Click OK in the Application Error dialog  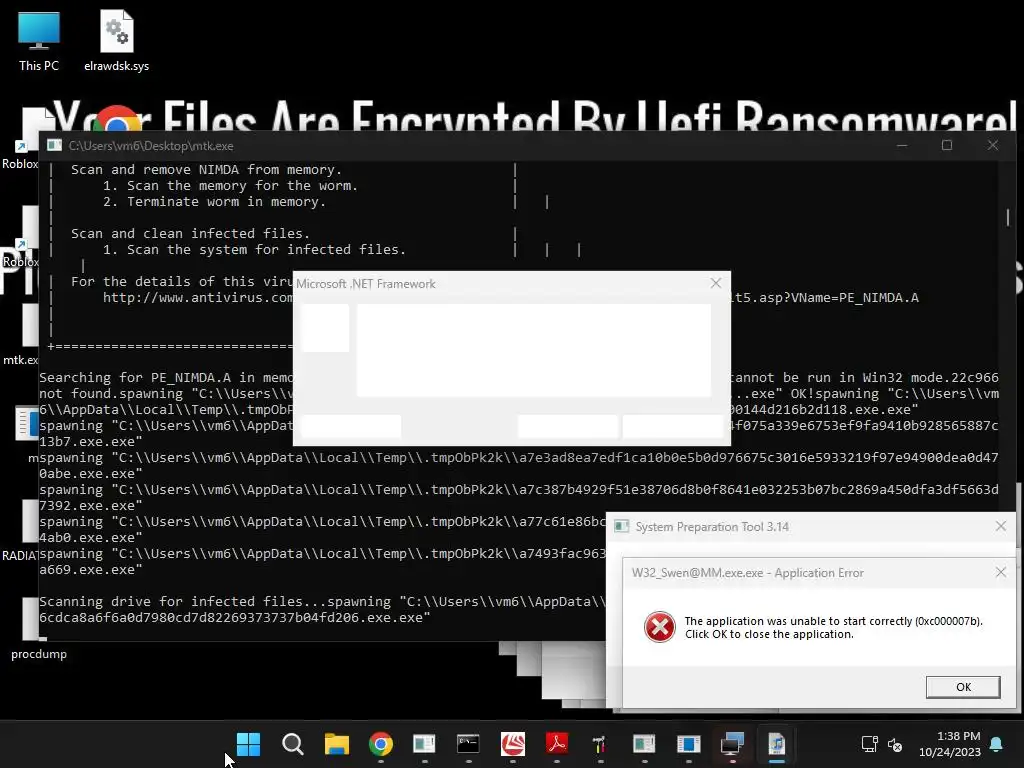pyautogui.click(x=963, y=687)
